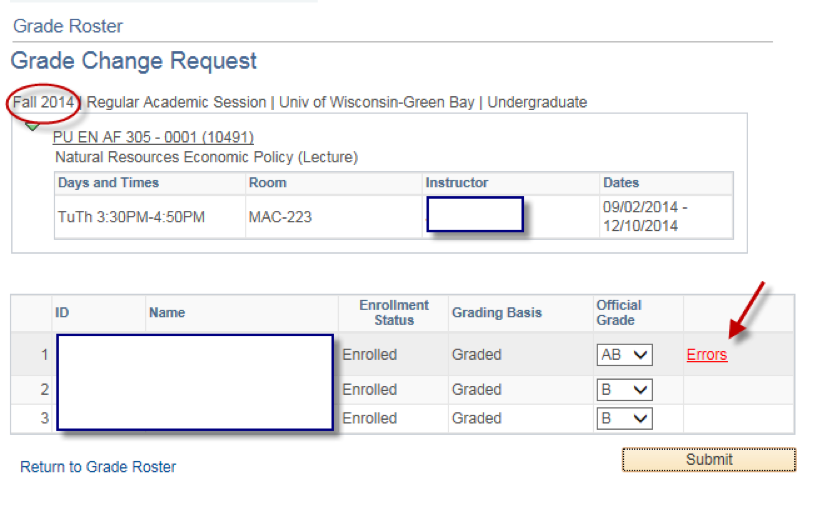
Task: Click the Name column header
Action: pyautogui.click(x=167, y=313)
